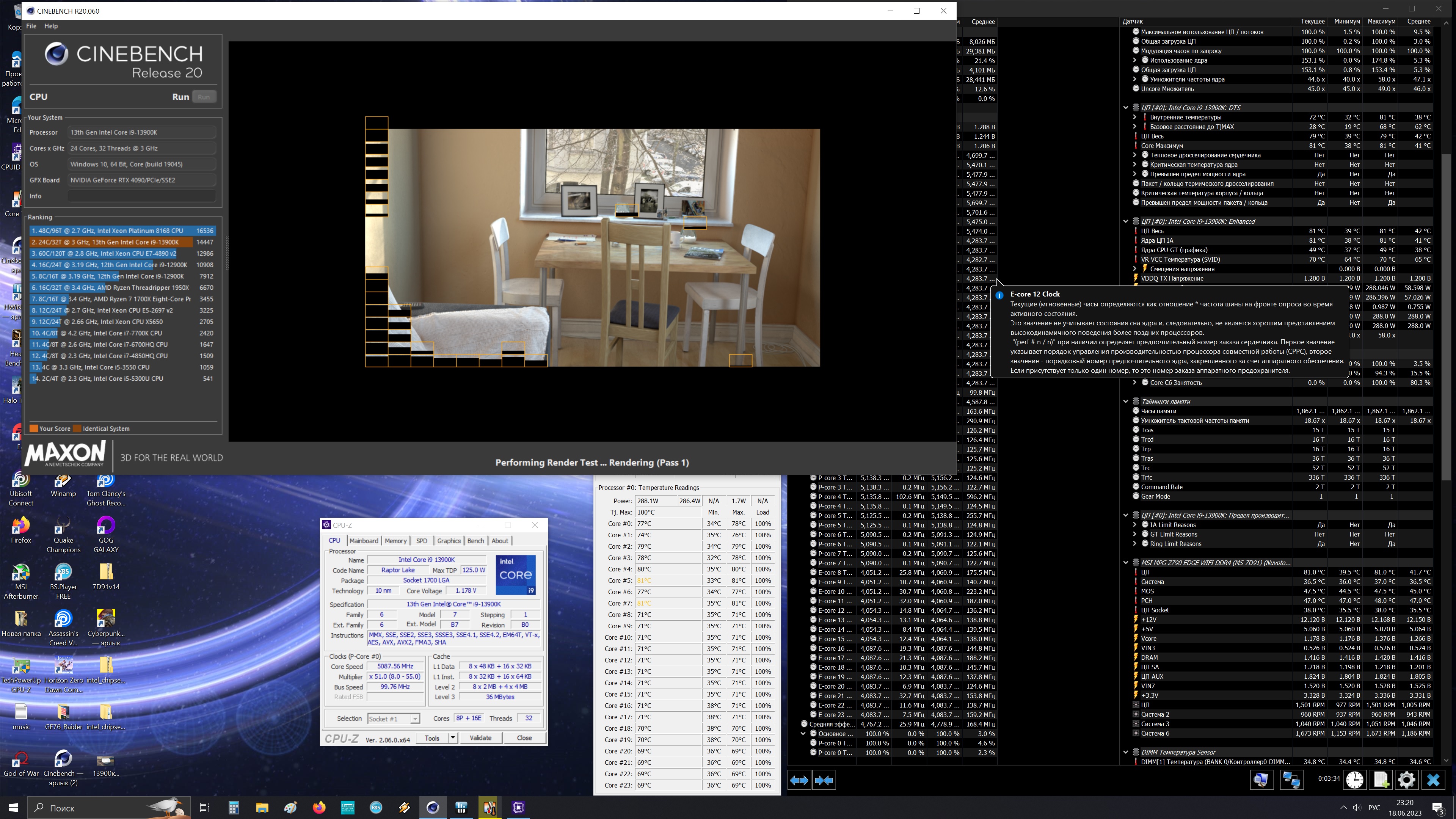Click the CPU-Z icon in the taskbar
Screen dimensions: 1456x819
[518, 807]
